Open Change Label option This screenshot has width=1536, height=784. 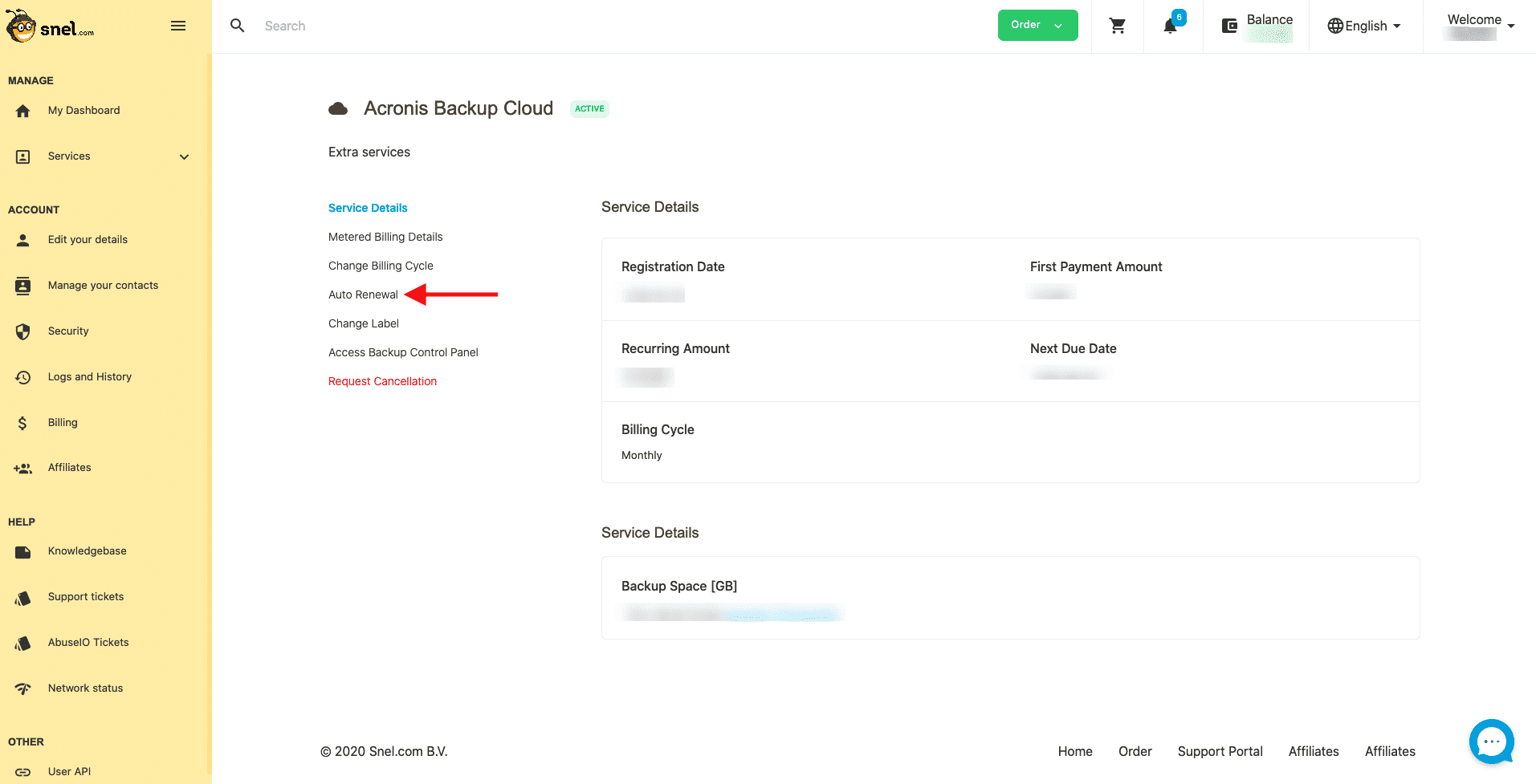coord(364,323)
